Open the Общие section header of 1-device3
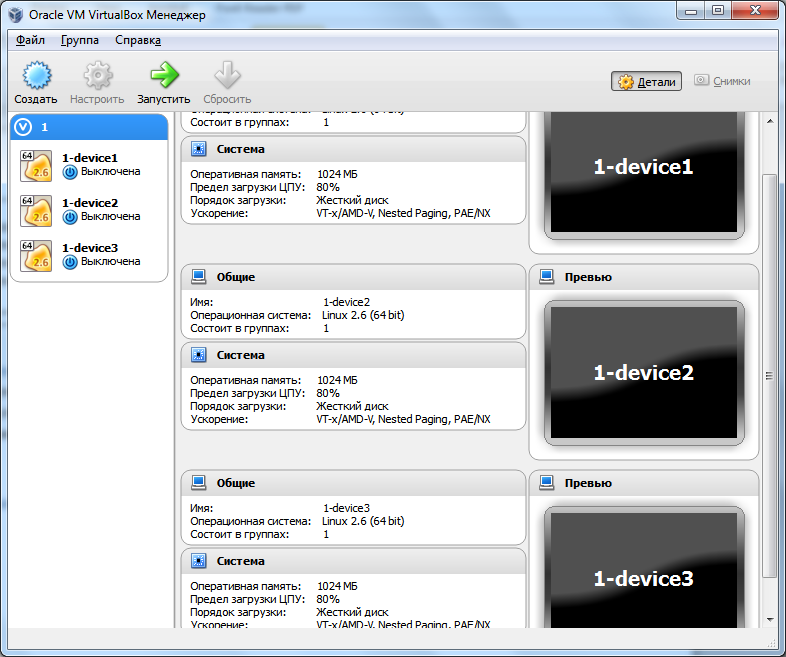 pos(353,483)
